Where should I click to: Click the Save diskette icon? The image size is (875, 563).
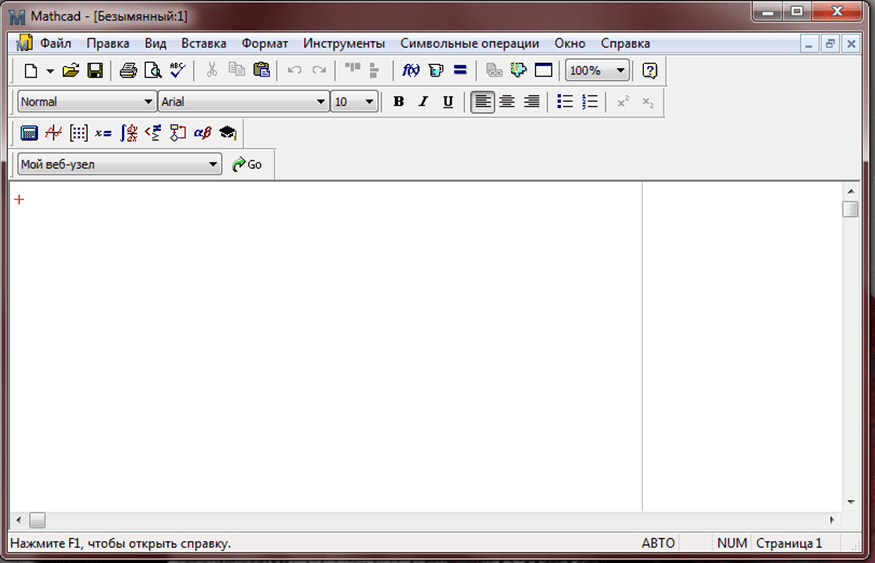[x=95, y=70]
